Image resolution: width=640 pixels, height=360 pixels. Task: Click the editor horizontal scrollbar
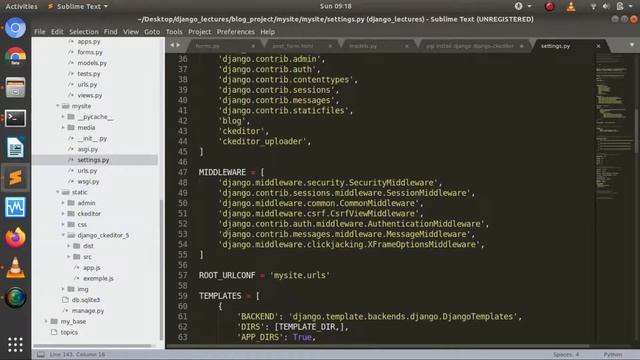click(378, 346)
